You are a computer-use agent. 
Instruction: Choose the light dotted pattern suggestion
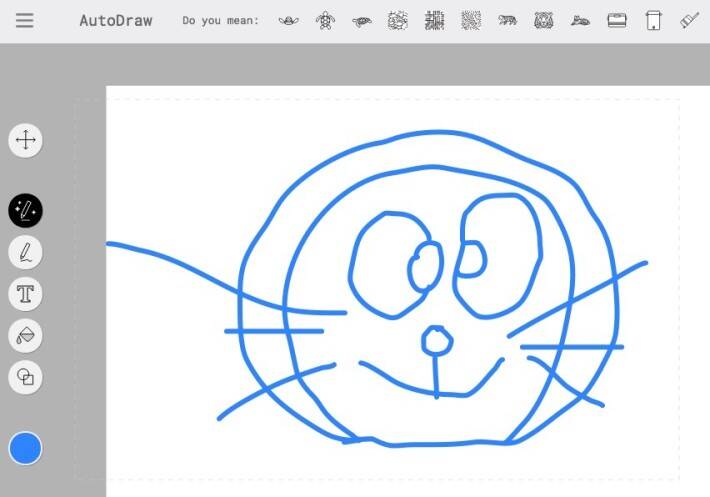pos(471,20)
